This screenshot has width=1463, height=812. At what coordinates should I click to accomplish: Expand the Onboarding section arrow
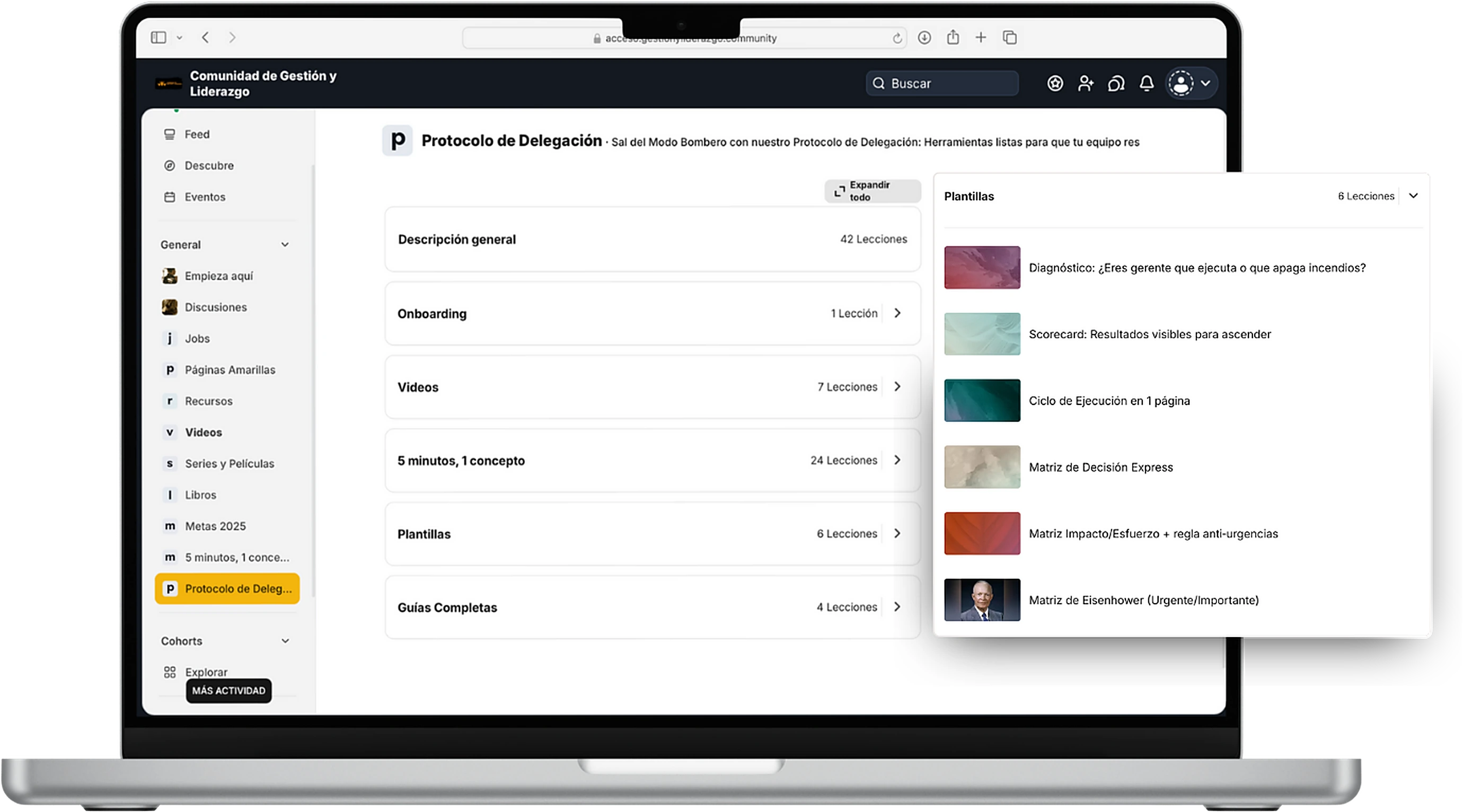[897, 313]
